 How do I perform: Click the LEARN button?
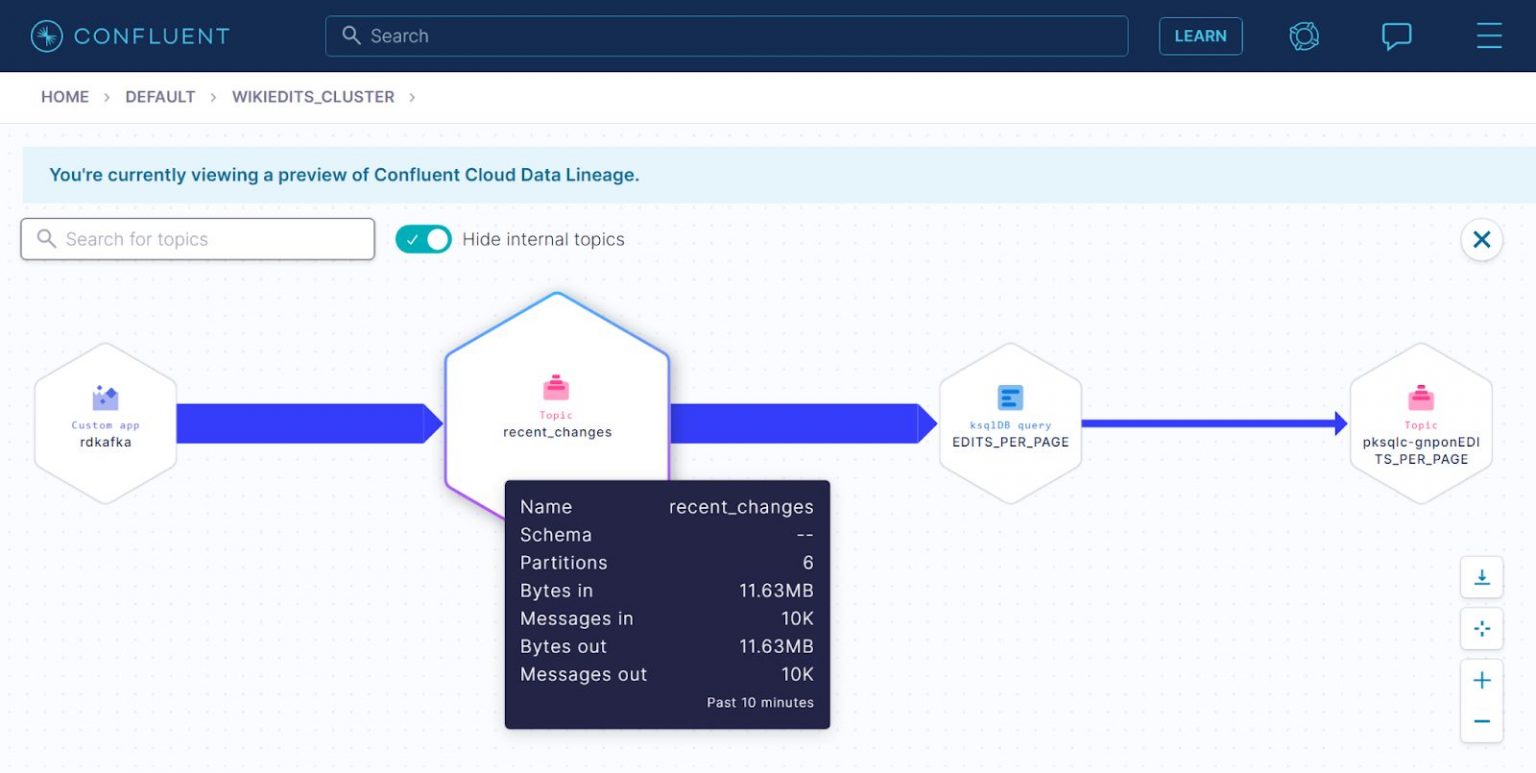[x=1200, y=35]
